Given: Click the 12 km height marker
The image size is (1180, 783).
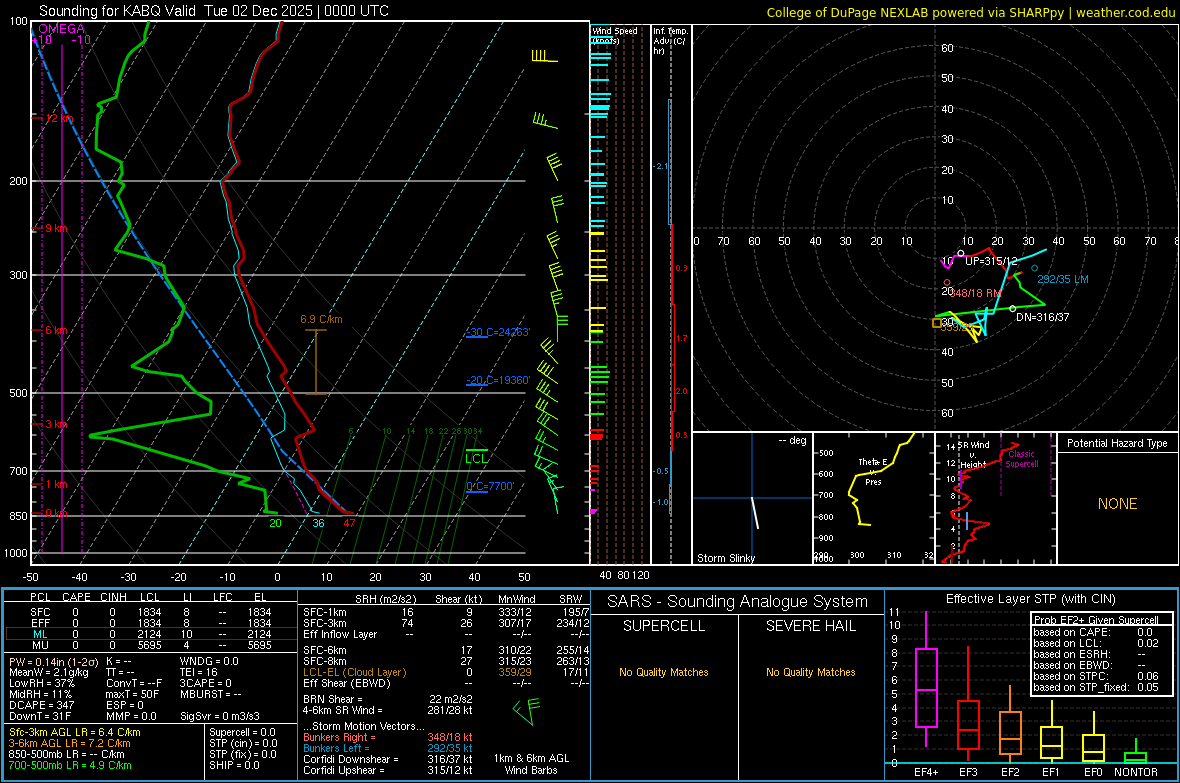Looking at the screenshot, I should point(58,118).
